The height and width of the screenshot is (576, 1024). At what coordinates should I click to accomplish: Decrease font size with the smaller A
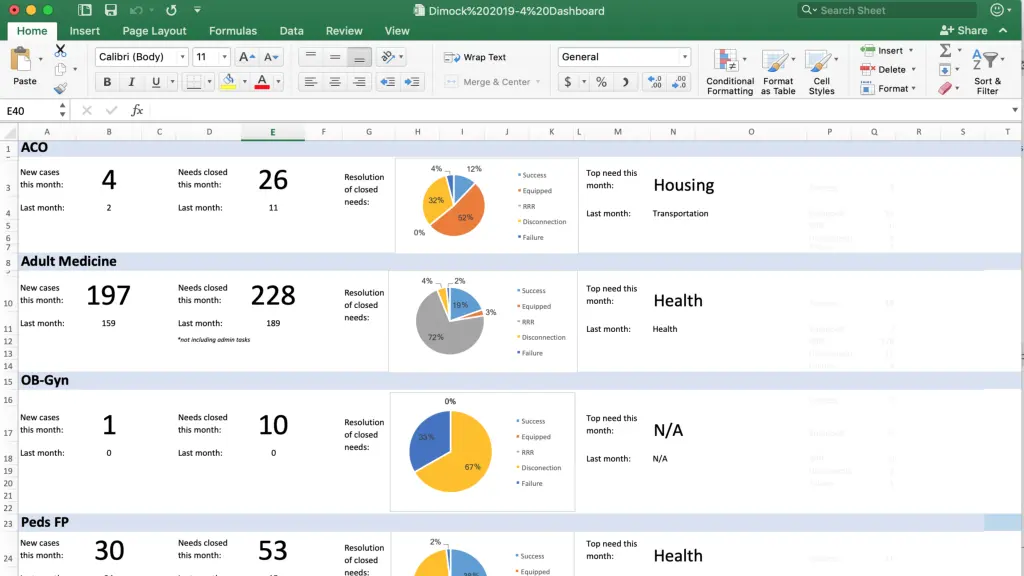click(x=271, y=57)
